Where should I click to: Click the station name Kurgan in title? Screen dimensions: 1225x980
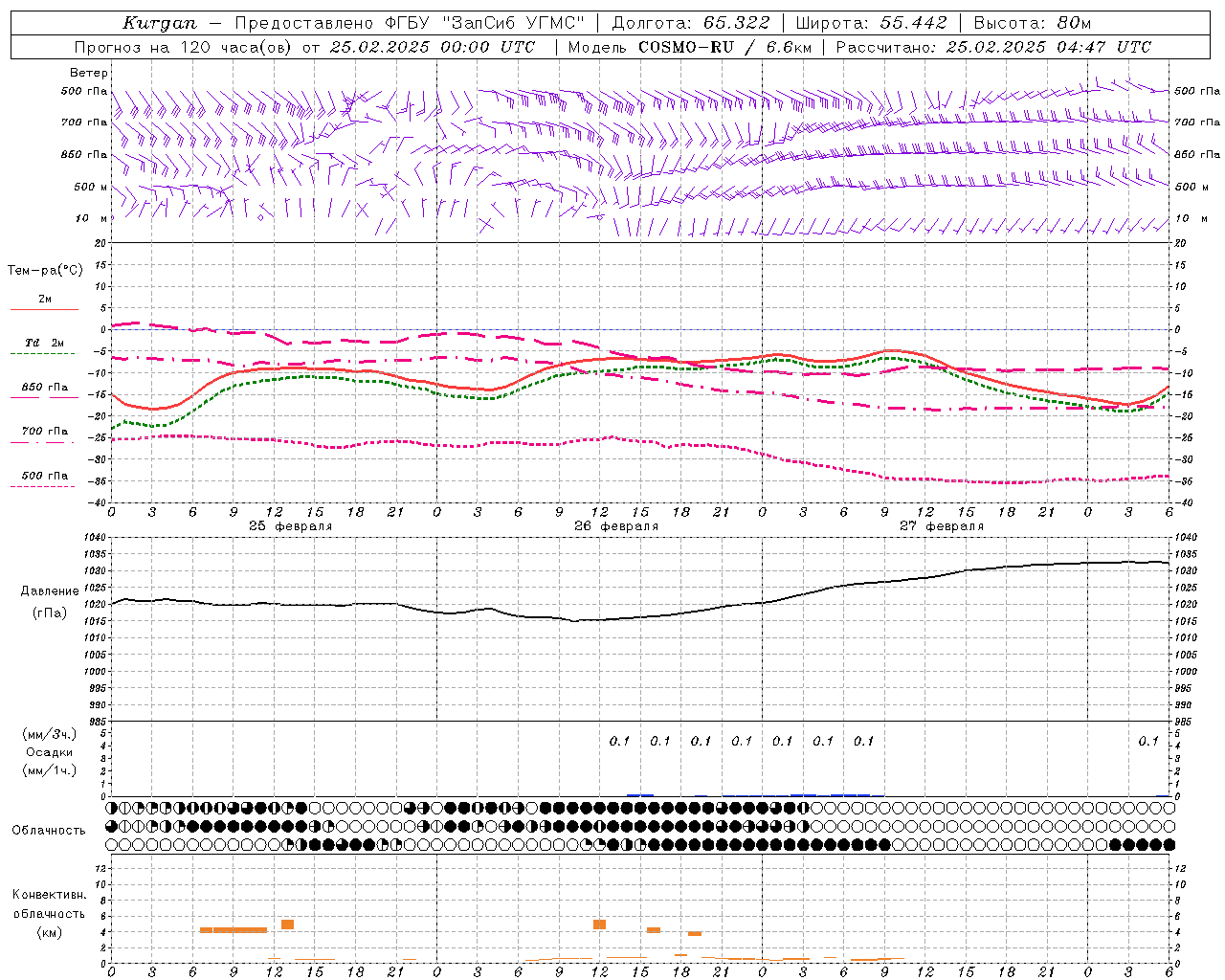pyautogui.click(x=159, y=23)
